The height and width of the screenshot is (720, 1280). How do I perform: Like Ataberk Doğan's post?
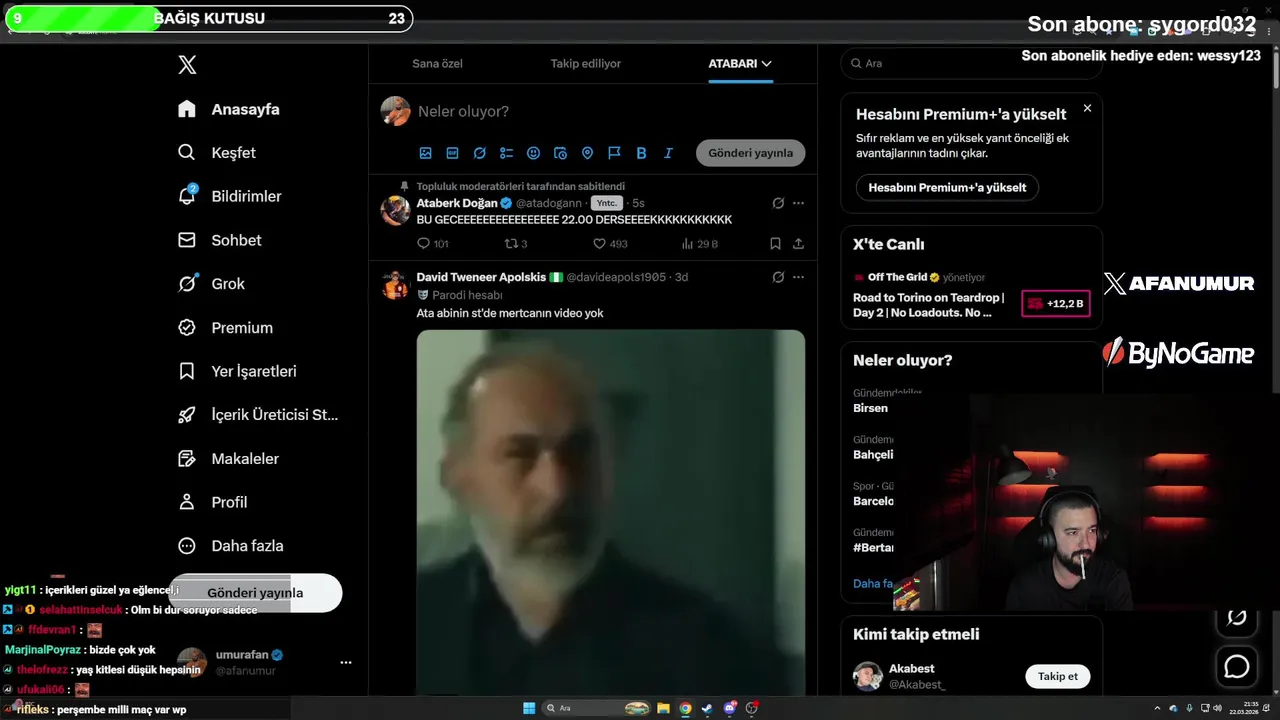pyautogui.click(x=610, y=243)
